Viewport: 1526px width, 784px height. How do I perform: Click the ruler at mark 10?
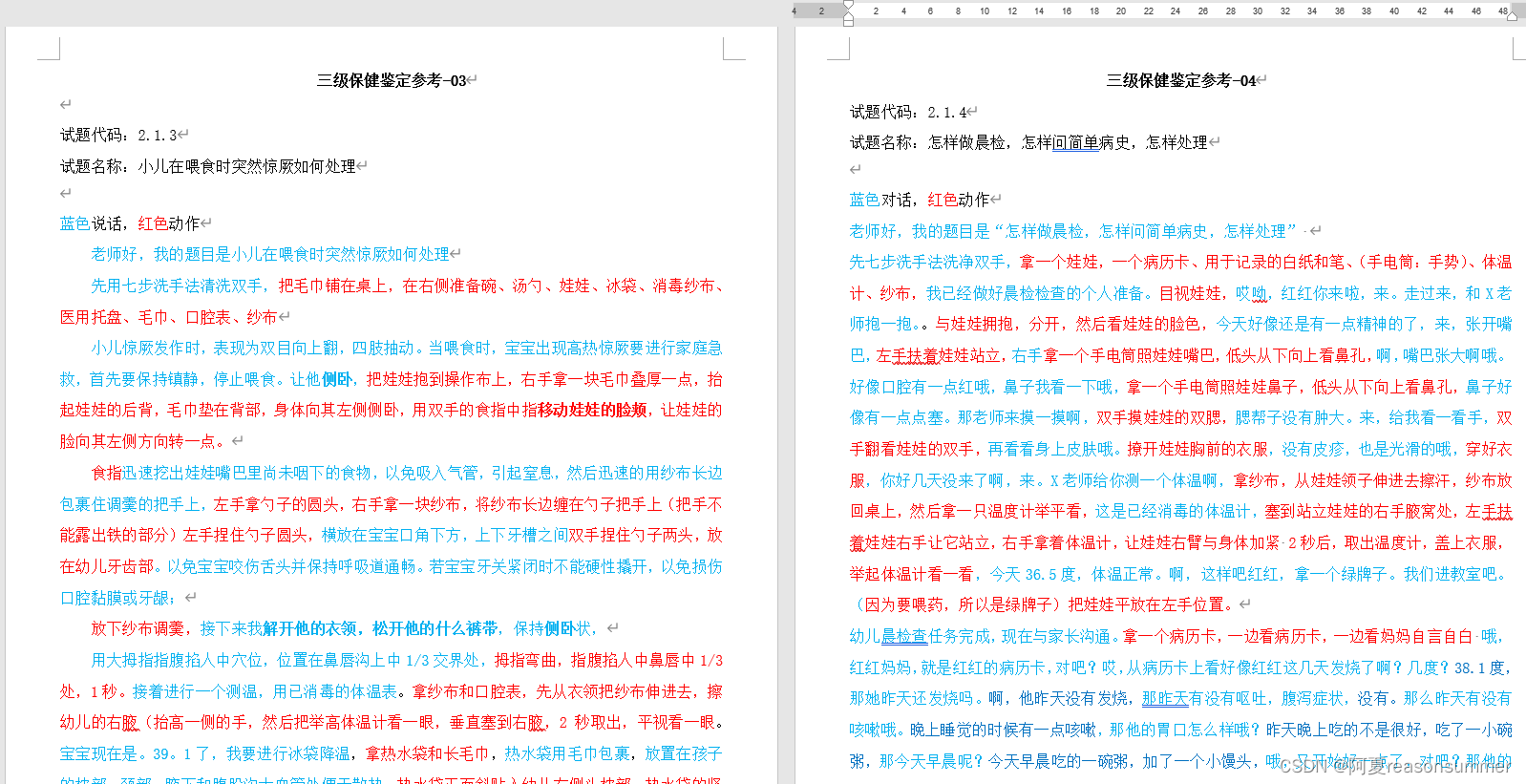[x=985, y=11]
